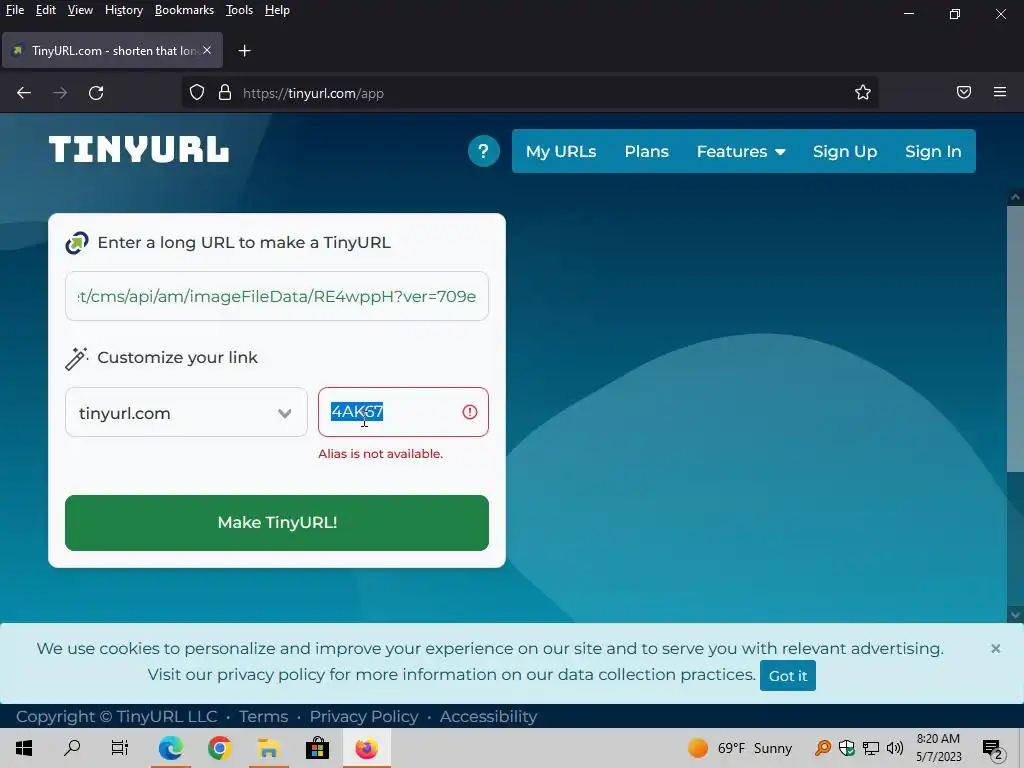Open the View menu
This screenshot has height=768, width=1024.
pyautogui.click(x=80, y=10)
